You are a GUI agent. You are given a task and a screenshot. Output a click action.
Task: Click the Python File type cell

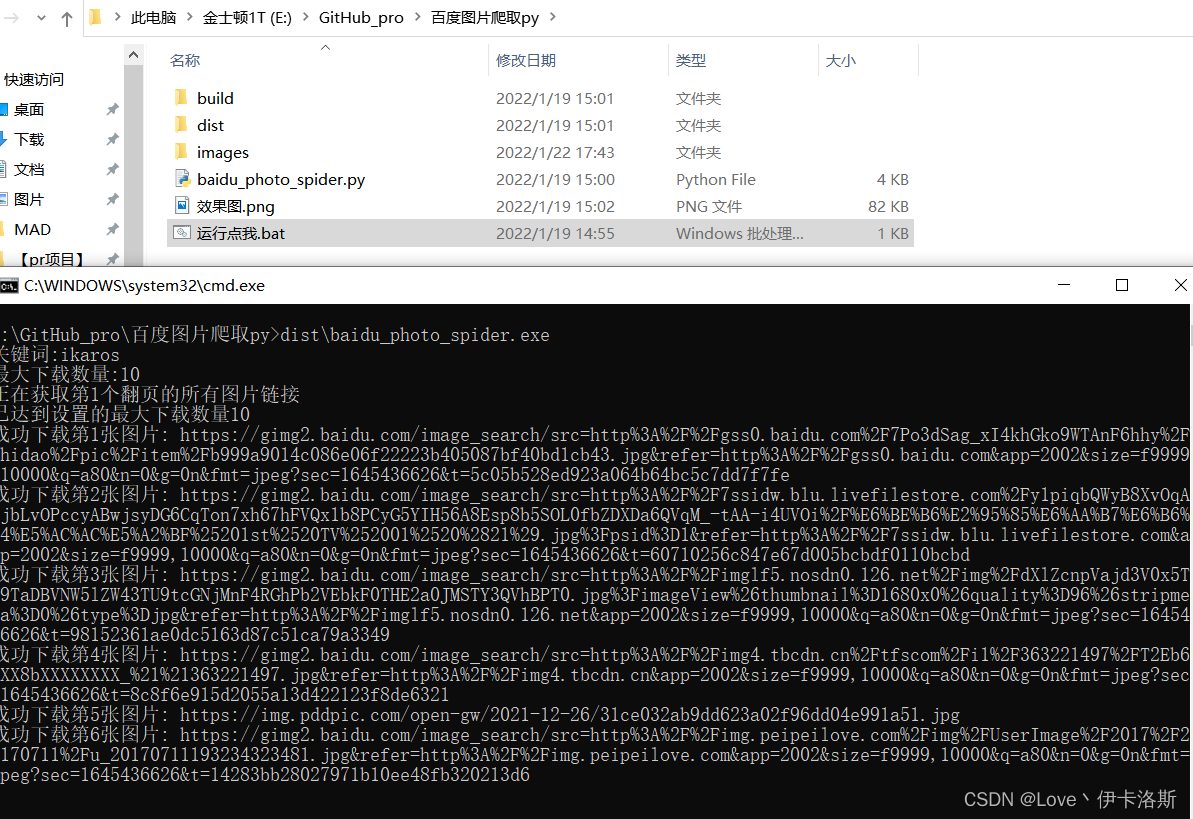pyautogui.click(x=715, y=180)
